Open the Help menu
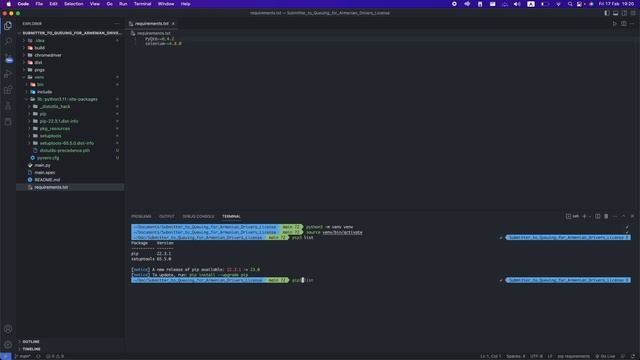This screenshot has width=640, height=360. pos(185,4)
